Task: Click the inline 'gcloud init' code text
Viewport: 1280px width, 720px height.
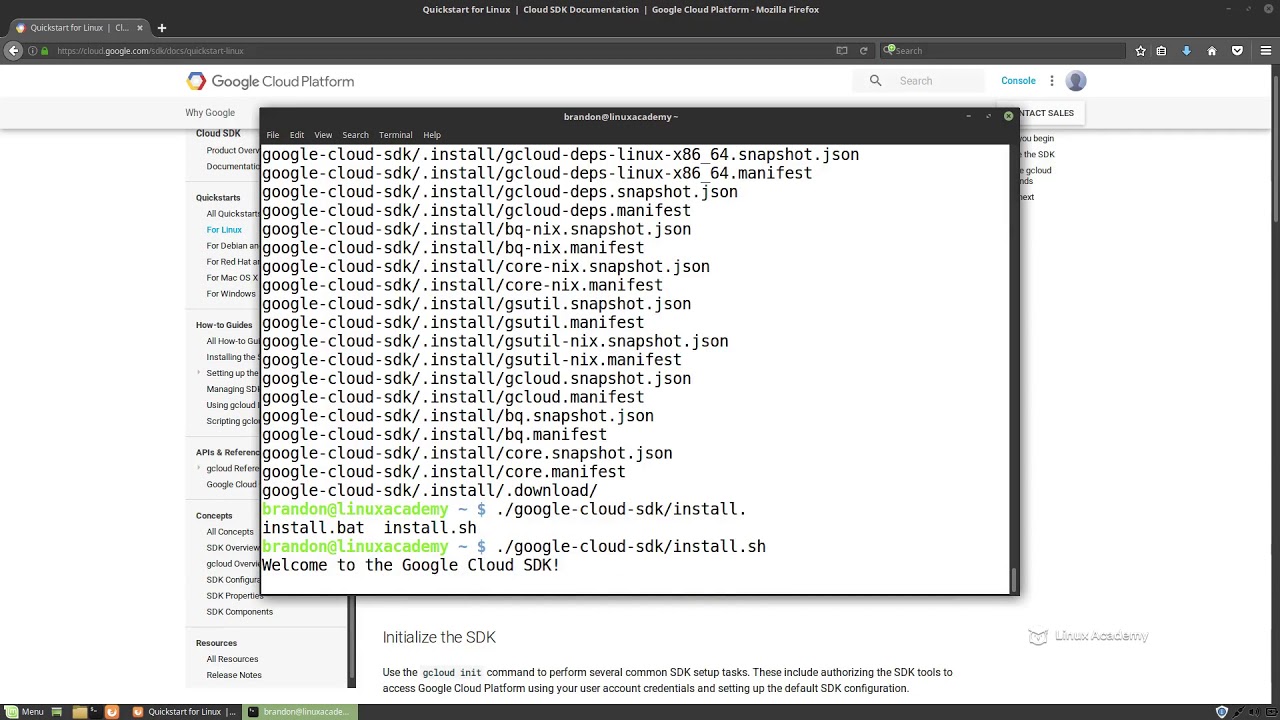Action: point(451,673)
